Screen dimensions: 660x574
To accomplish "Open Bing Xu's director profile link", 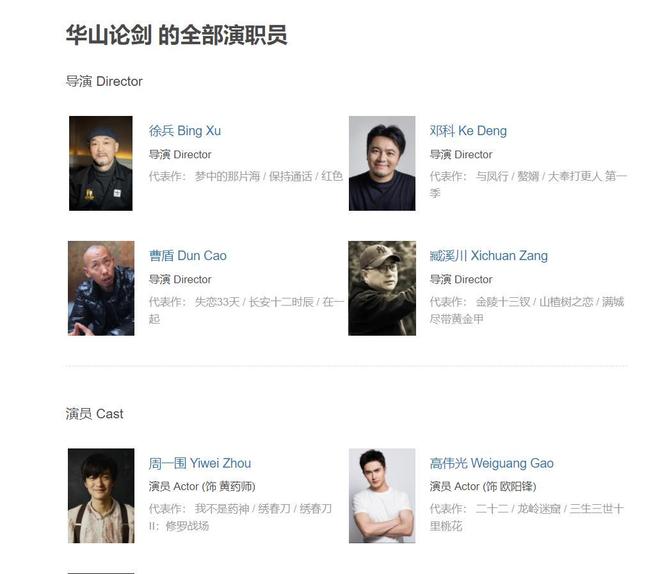I will pyautogui.click(x=185, y=131).
